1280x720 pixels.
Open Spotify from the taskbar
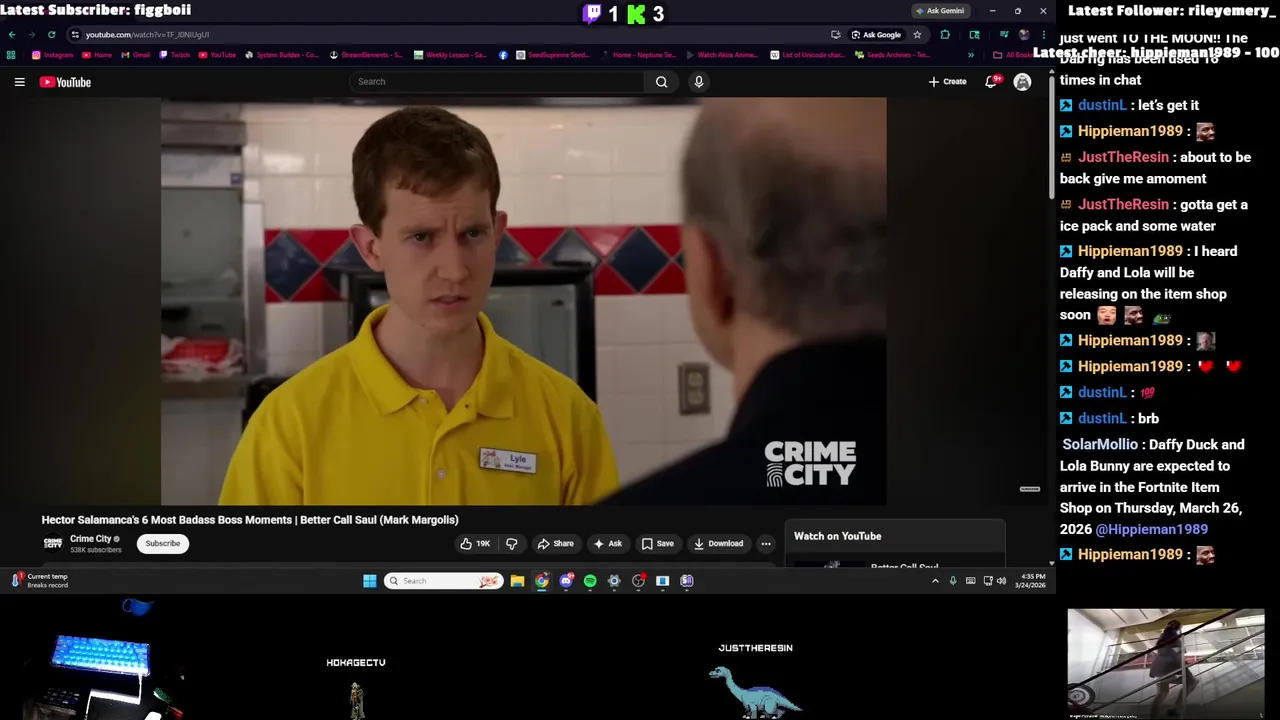click(x=590, y=581)
